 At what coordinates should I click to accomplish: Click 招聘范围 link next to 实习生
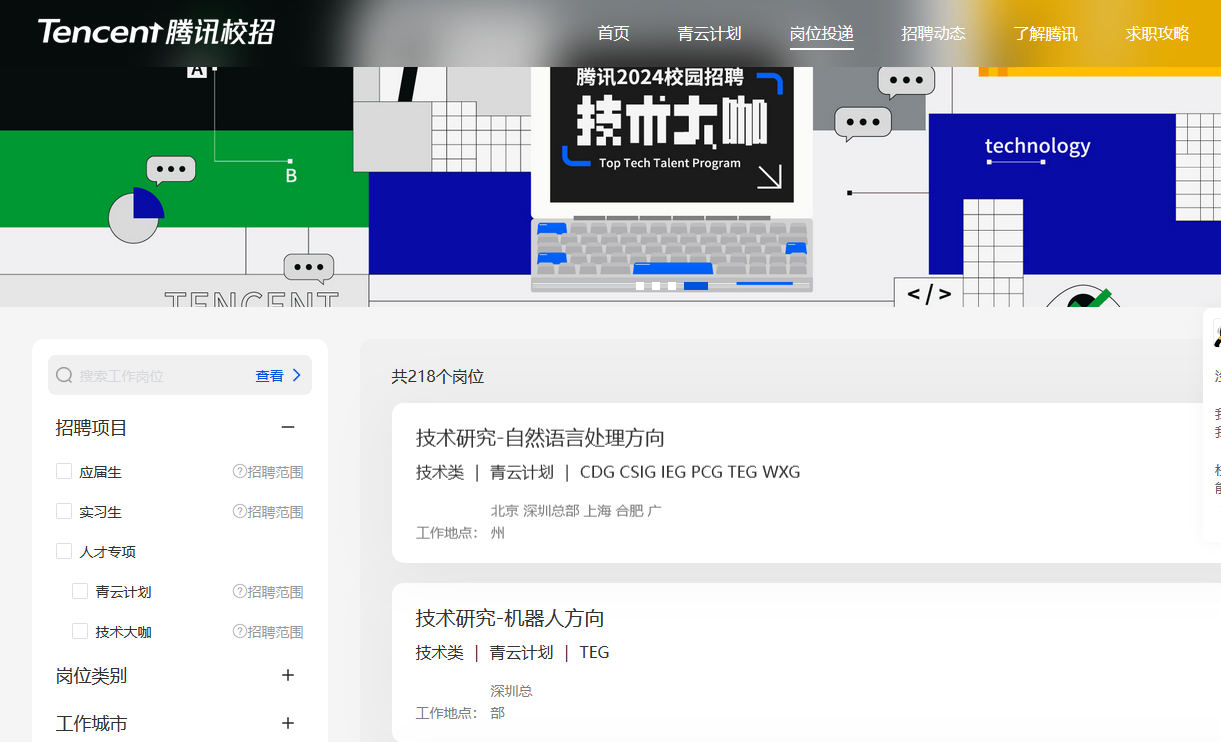click(x=275, y=512)
